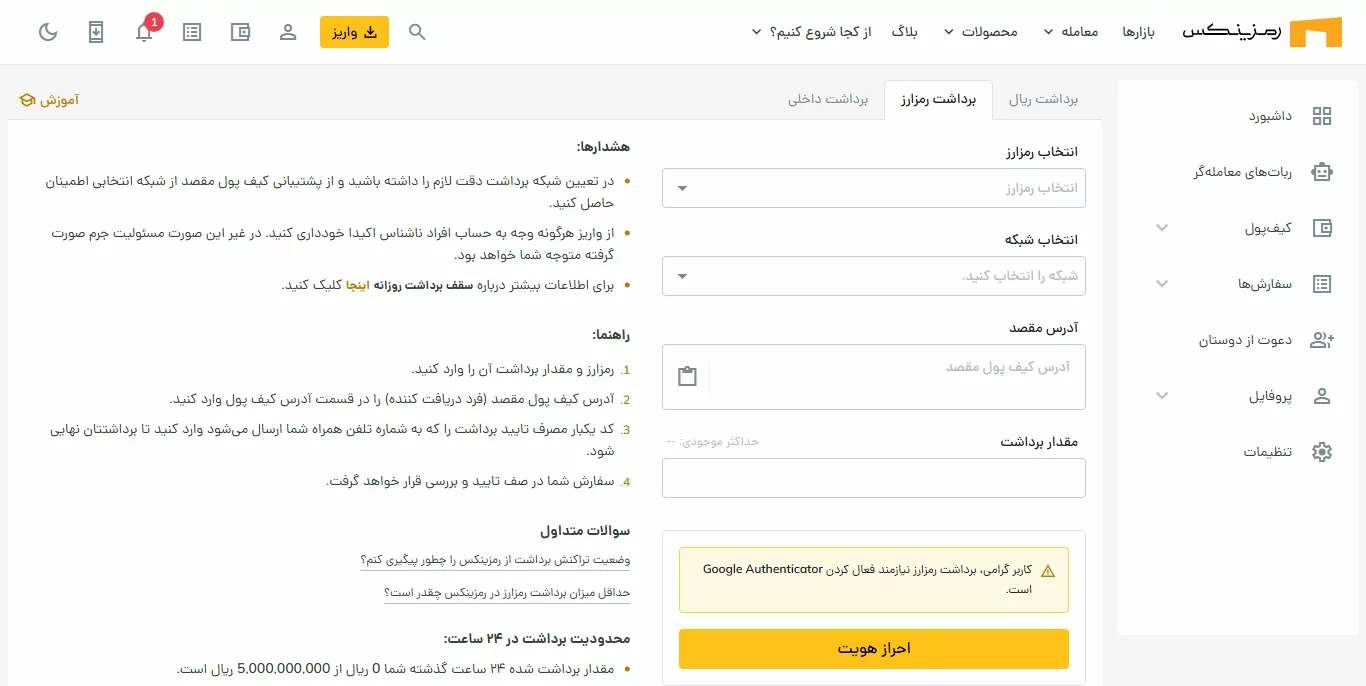1366x686 pixels.
Task: Click the yellow واریز deposit button
Action: (x=355, y=32)
